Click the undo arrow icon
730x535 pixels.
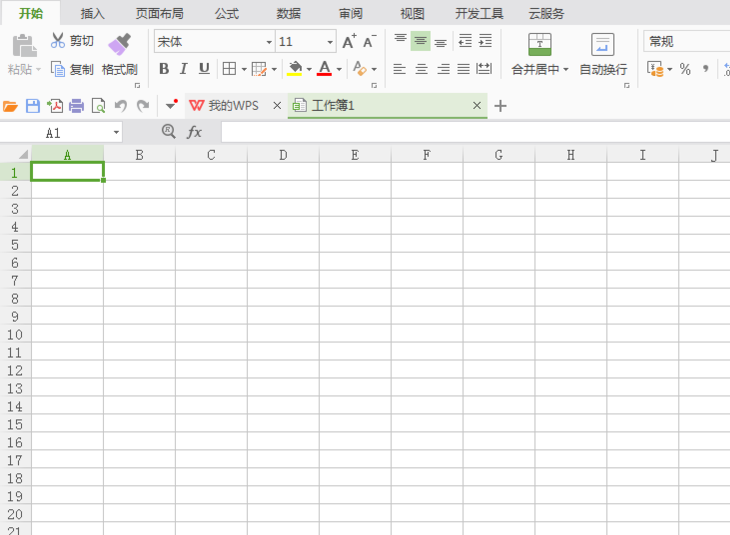tap(120, 106)
